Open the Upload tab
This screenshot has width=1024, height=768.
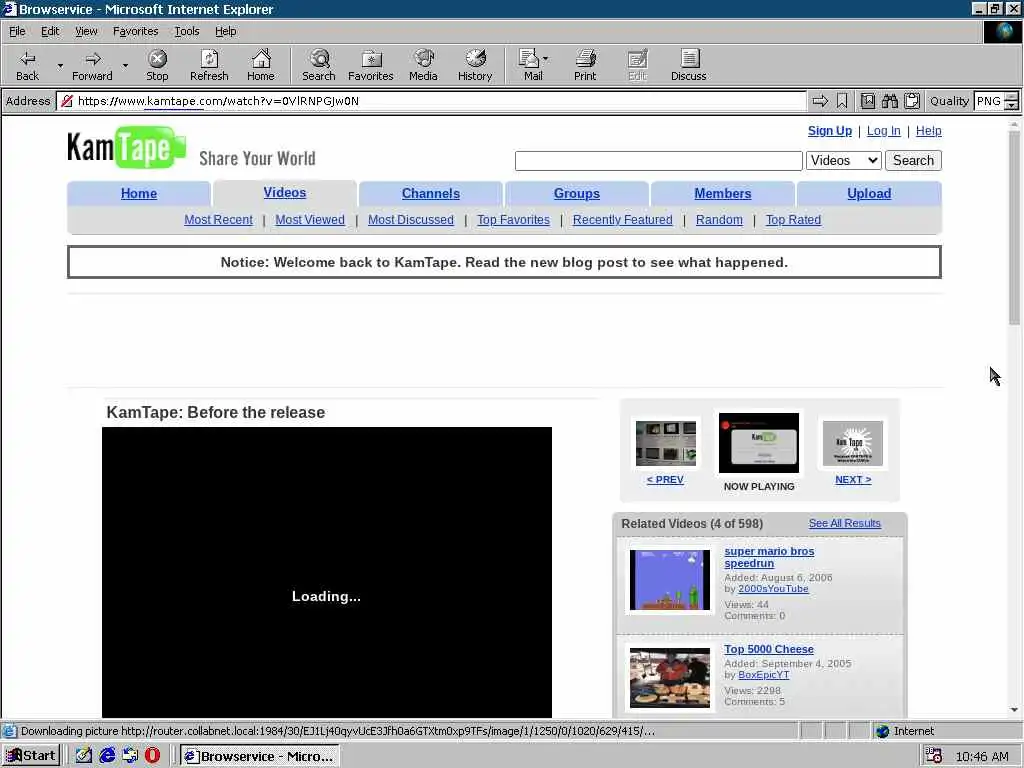tap(869, 193)
